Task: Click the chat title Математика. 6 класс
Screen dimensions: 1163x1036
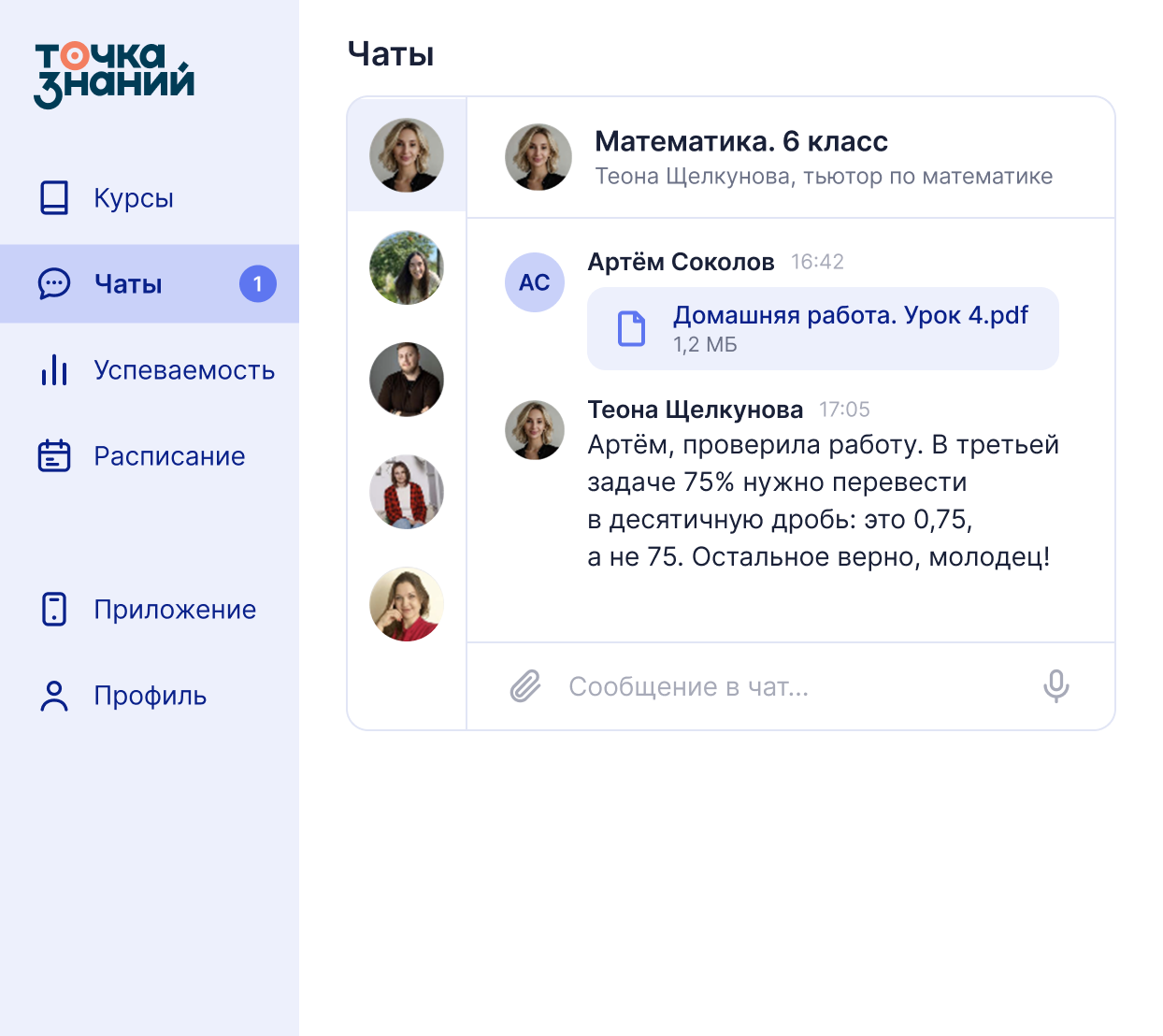Action: (x=741, y=141)
